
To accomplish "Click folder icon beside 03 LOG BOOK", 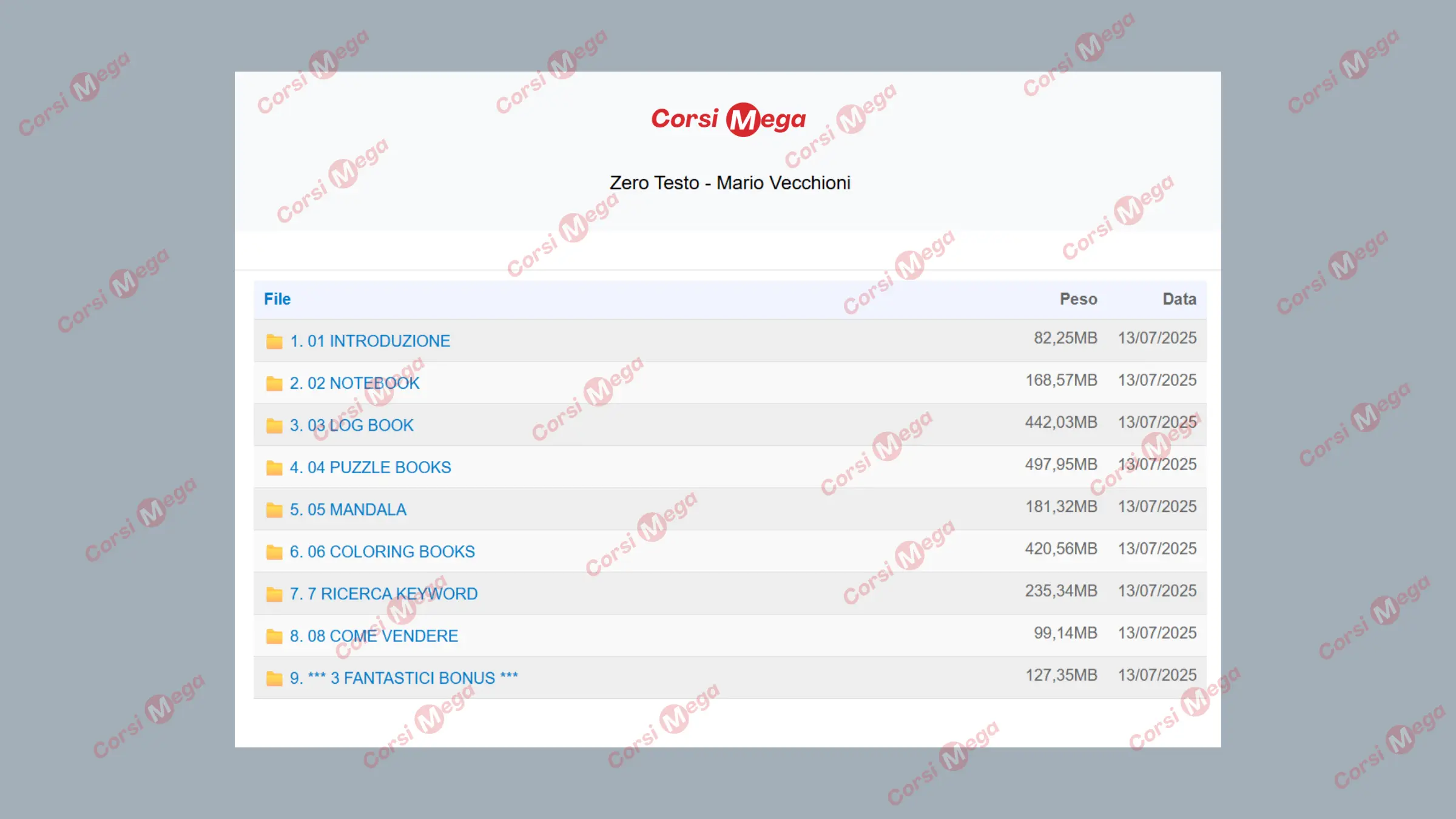I will (x=274, y=425).
